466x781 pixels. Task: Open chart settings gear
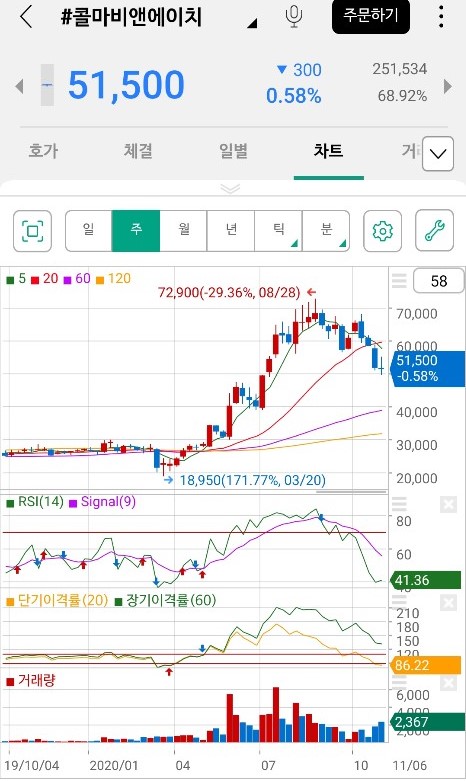pos(382,231)
